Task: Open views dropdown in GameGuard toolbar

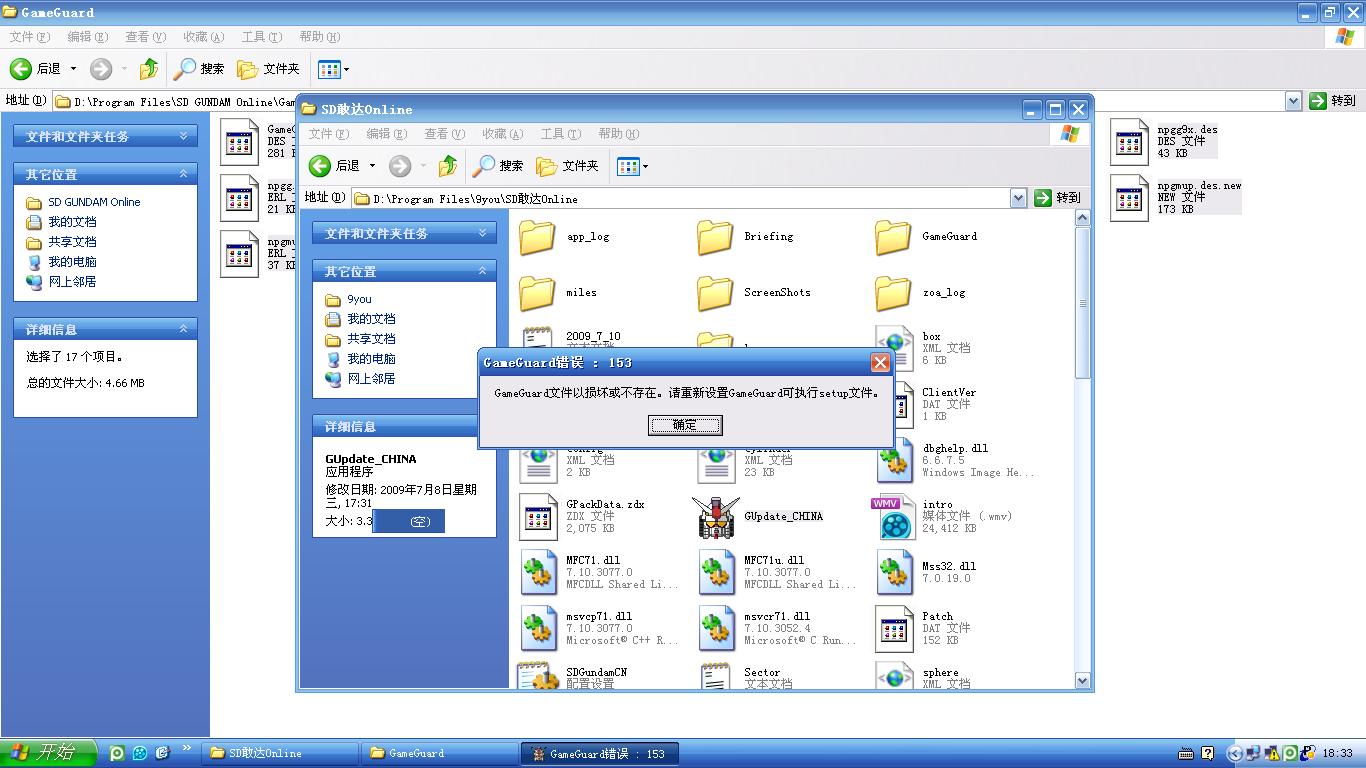Action: [346, 70]
